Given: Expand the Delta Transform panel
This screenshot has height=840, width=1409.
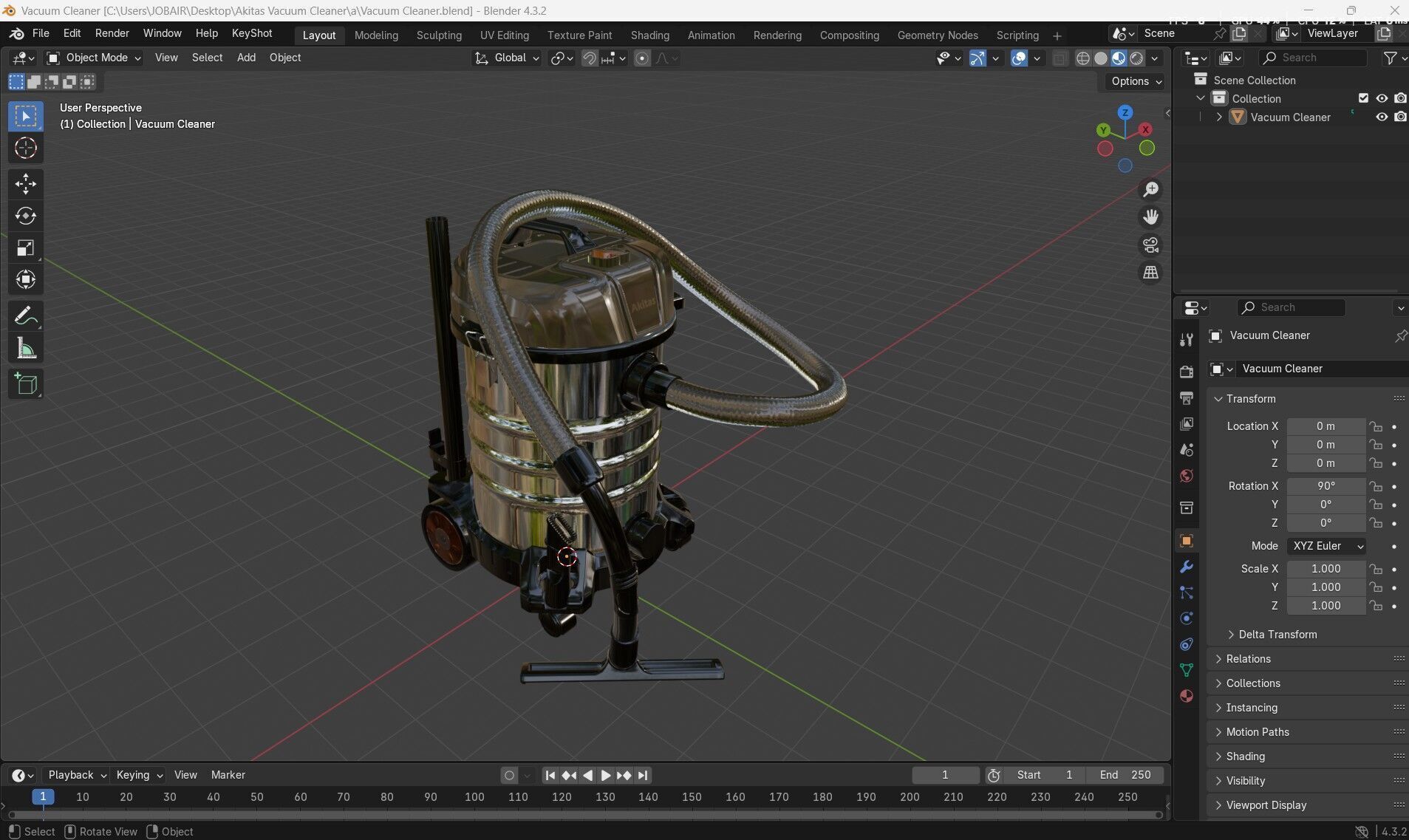Looking at the screenshot, I should point(1277,635).
